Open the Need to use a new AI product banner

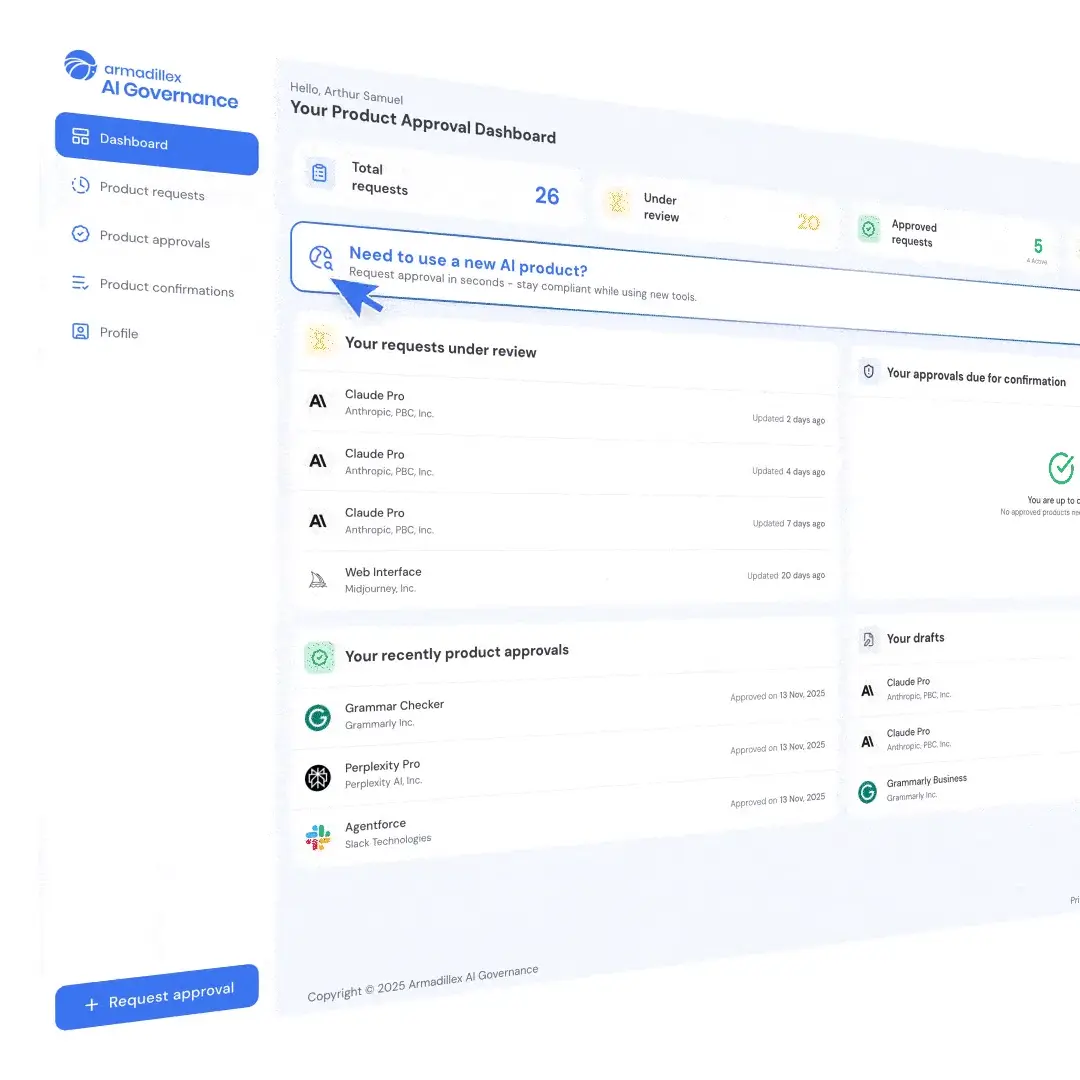pyautogui.click(x=685, y=282)
